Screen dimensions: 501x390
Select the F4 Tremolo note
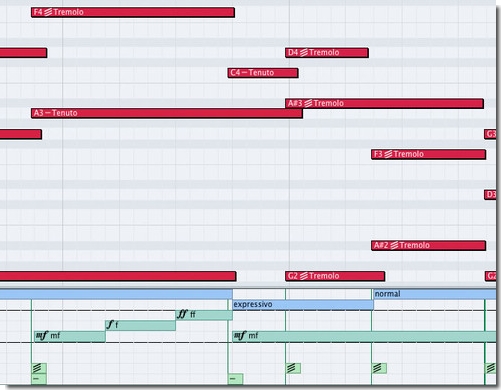133,12
